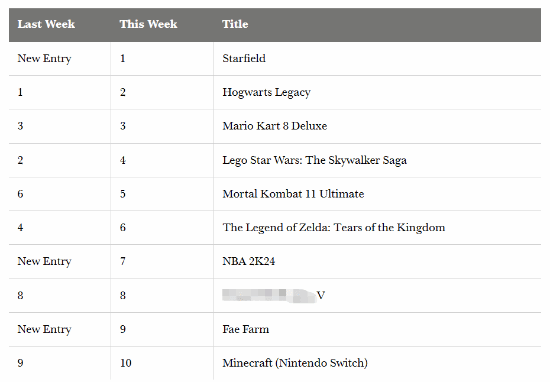The image size is (550, 382).
Task: Click the Title column header
Action: [235, 24]
